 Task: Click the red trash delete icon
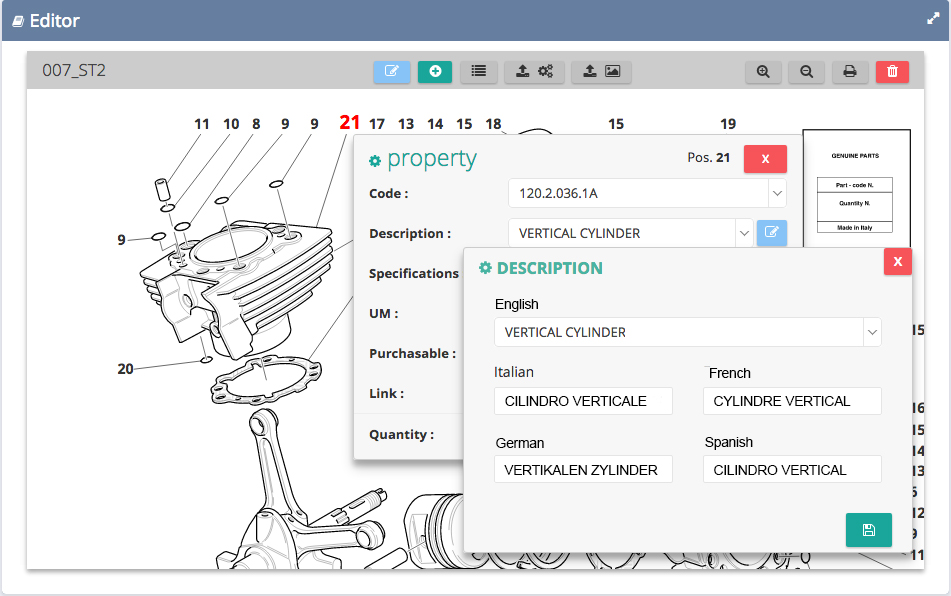pos(892,72)
